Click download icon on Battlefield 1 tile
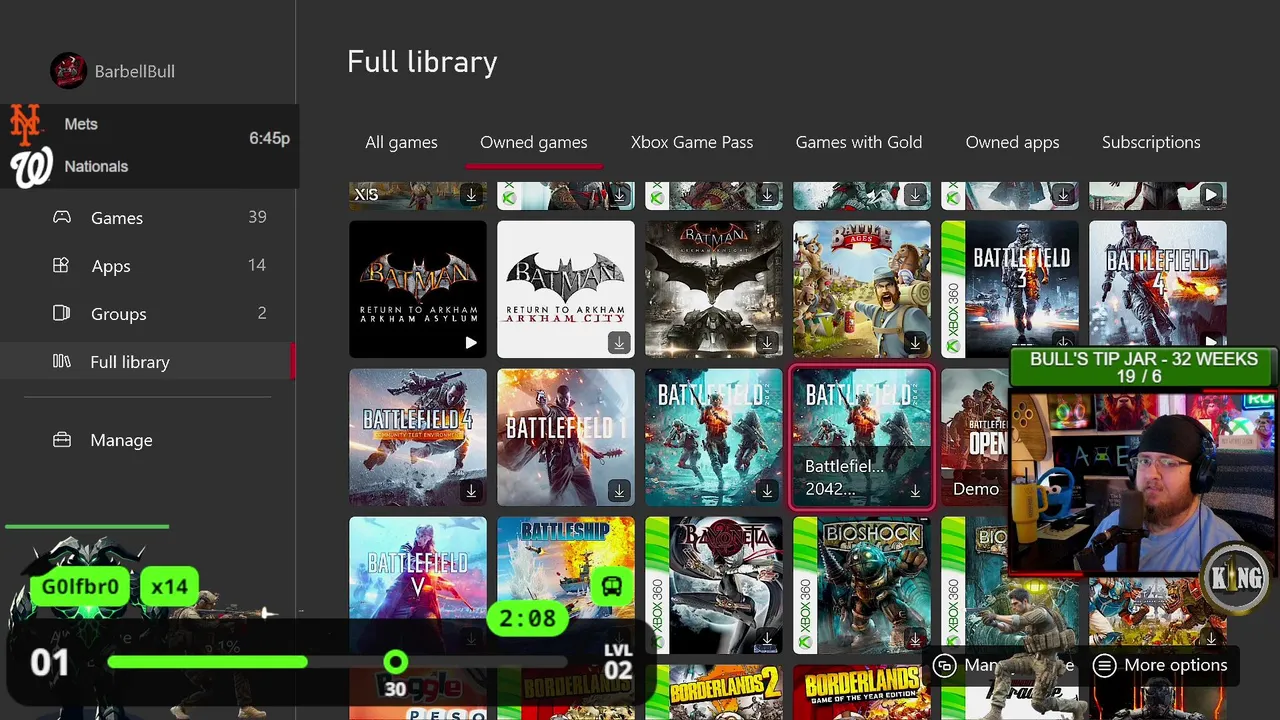This screenshot has width=1280, height=720. 619,491
